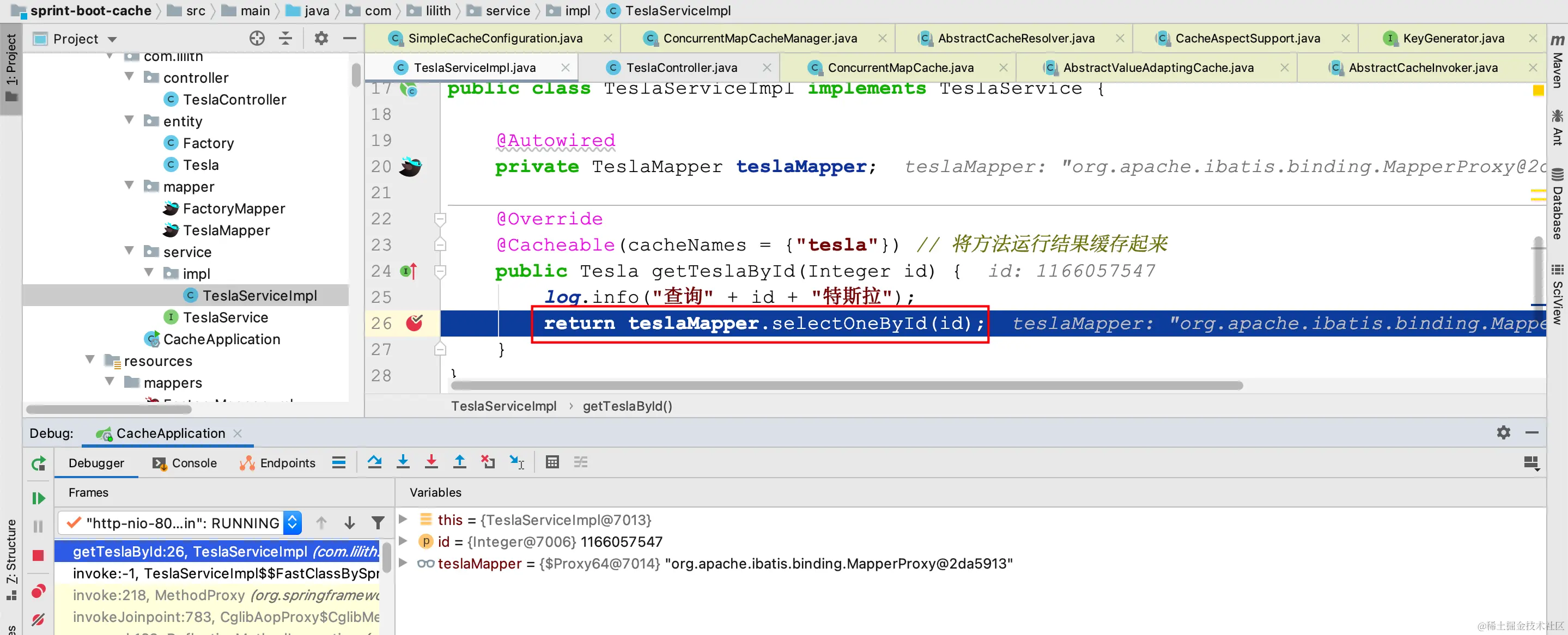Click the red Stop debug icon

click(38, 555)
